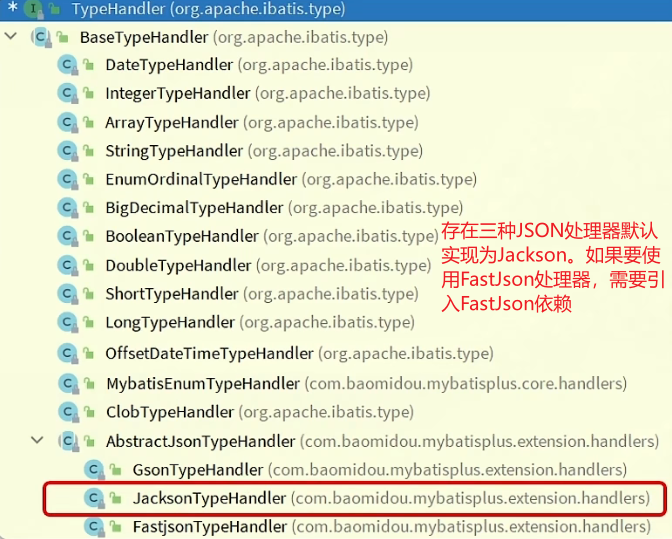Screen dimensions: 672x539
Task: Click the DateTypeHandler class icon
Action: 67,65
